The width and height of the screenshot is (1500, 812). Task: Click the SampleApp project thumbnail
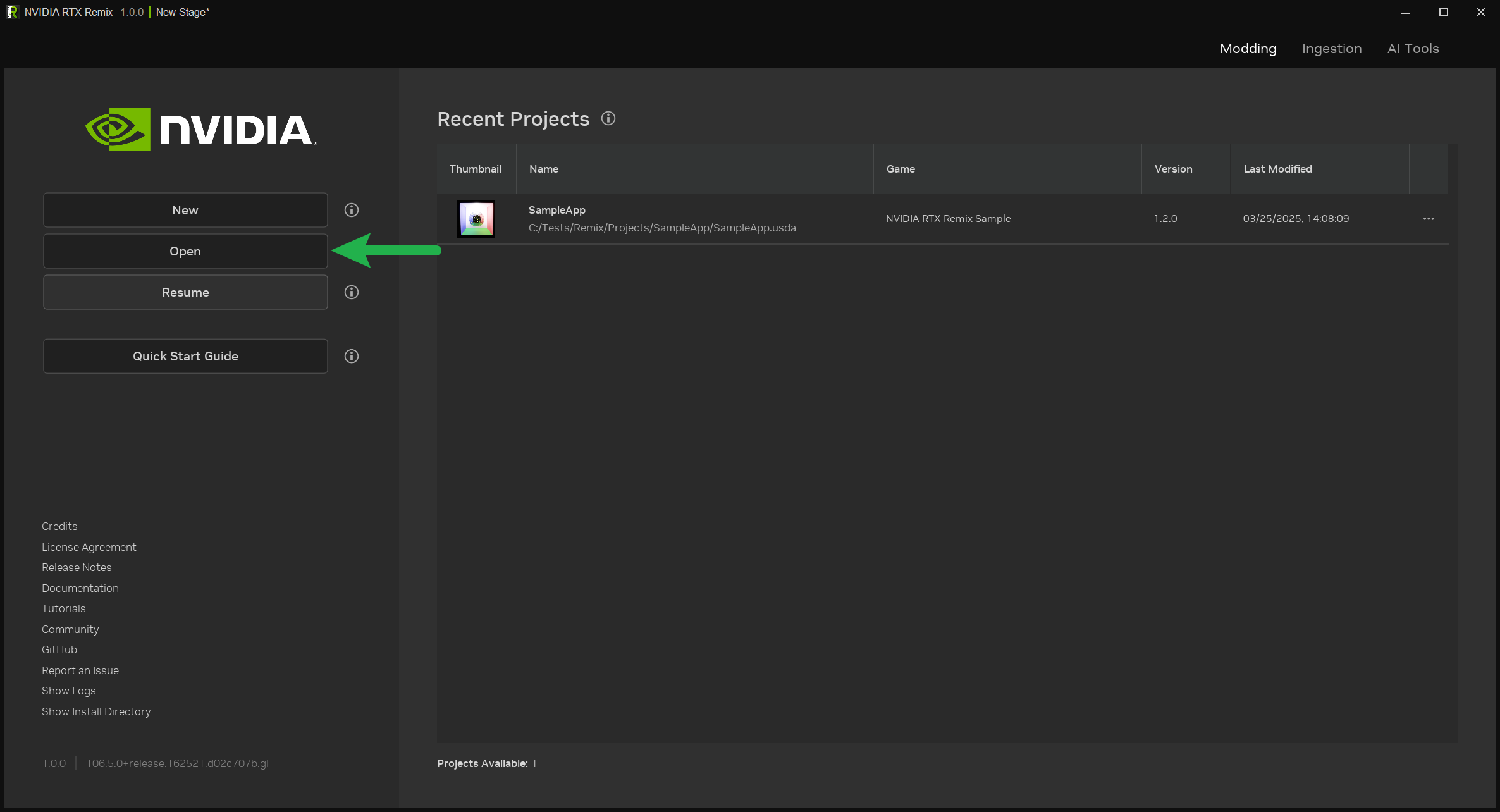476,218
